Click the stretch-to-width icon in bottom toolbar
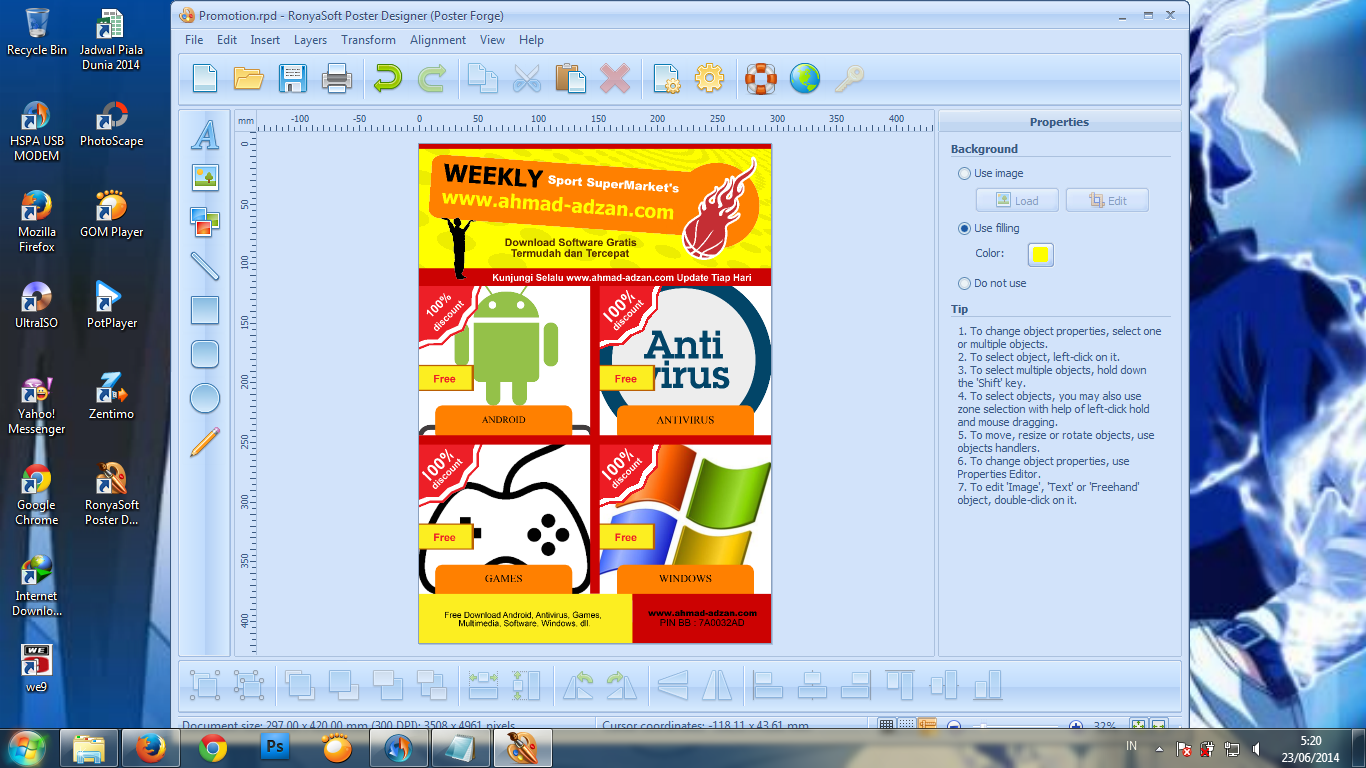This screenshot has width=1366, height=768. pyautogui.click(x=483, y=685)
